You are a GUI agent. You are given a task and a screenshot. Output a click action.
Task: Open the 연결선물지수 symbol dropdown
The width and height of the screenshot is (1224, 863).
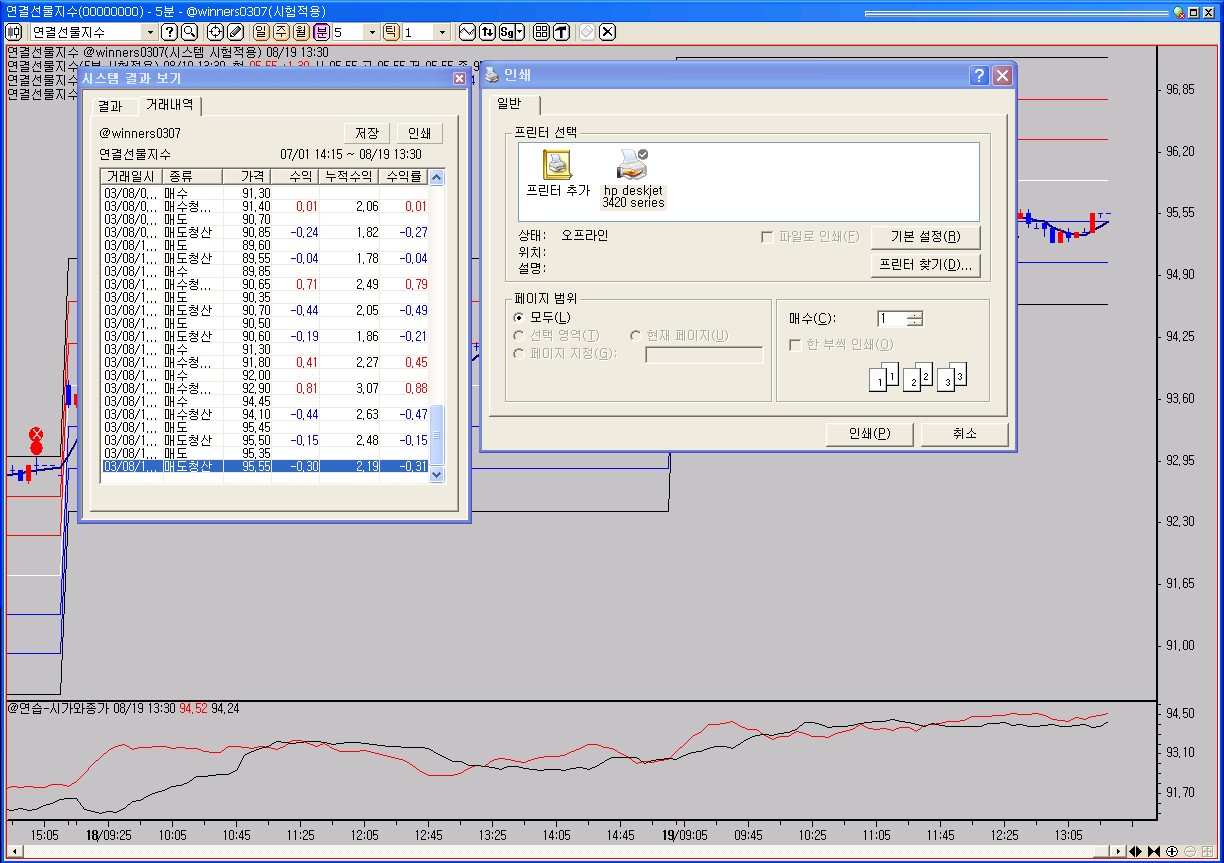coord(150,32)
